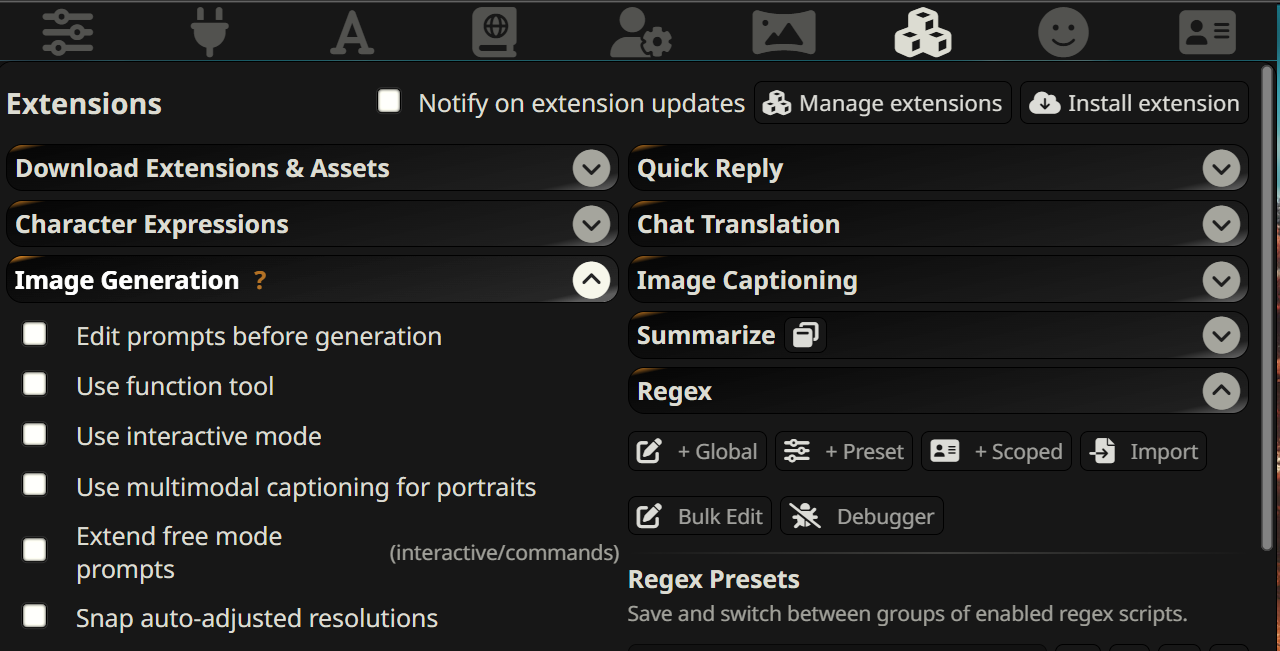1280x651 pixels.
Task: Open the API Connections plug icon
Action: point(210,31)
